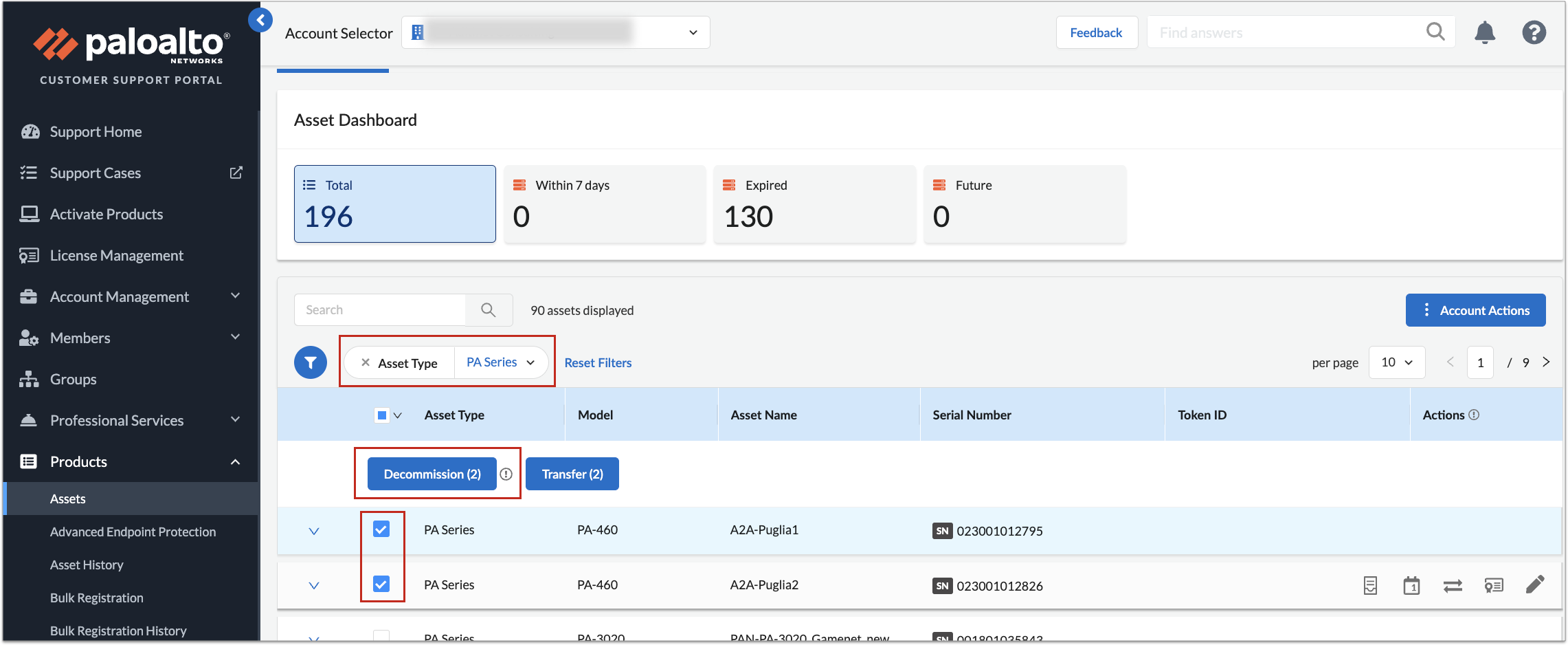
Task: Click the Decommission (2) button
Action: [x=432, y=474]
